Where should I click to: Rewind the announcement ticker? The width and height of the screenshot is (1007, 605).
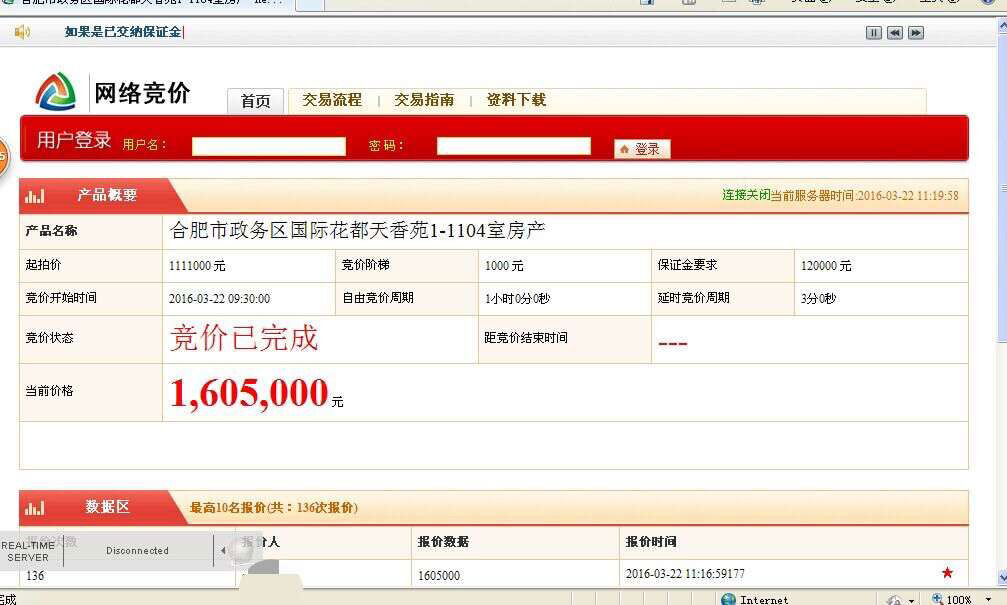pyautogui.click(x=895, y=32)
